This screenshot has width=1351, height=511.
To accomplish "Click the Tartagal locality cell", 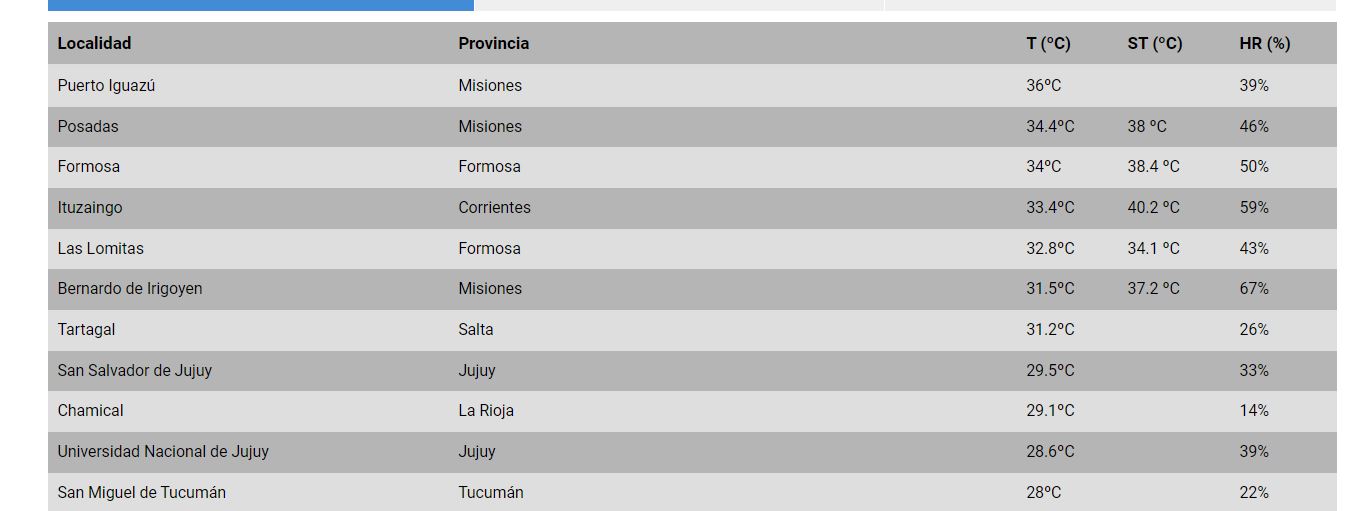I will (86, 330).
